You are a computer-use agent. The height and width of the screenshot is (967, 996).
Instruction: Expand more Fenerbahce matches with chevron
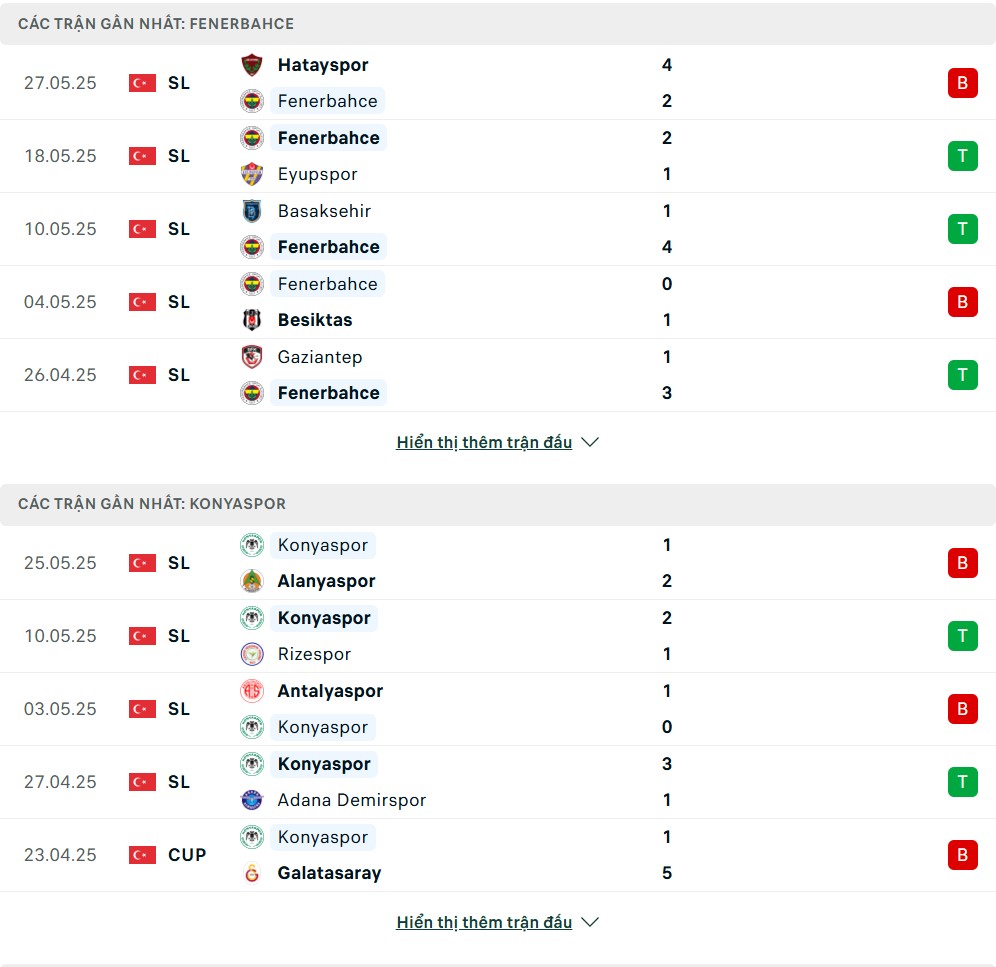tap(590, 442)
